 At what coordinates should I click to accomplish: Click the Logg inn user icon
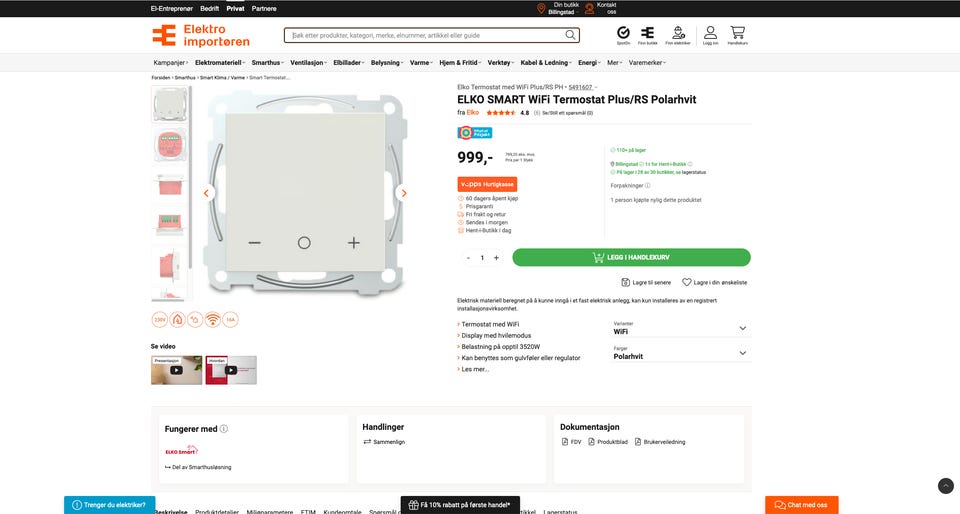pos(710,33)
